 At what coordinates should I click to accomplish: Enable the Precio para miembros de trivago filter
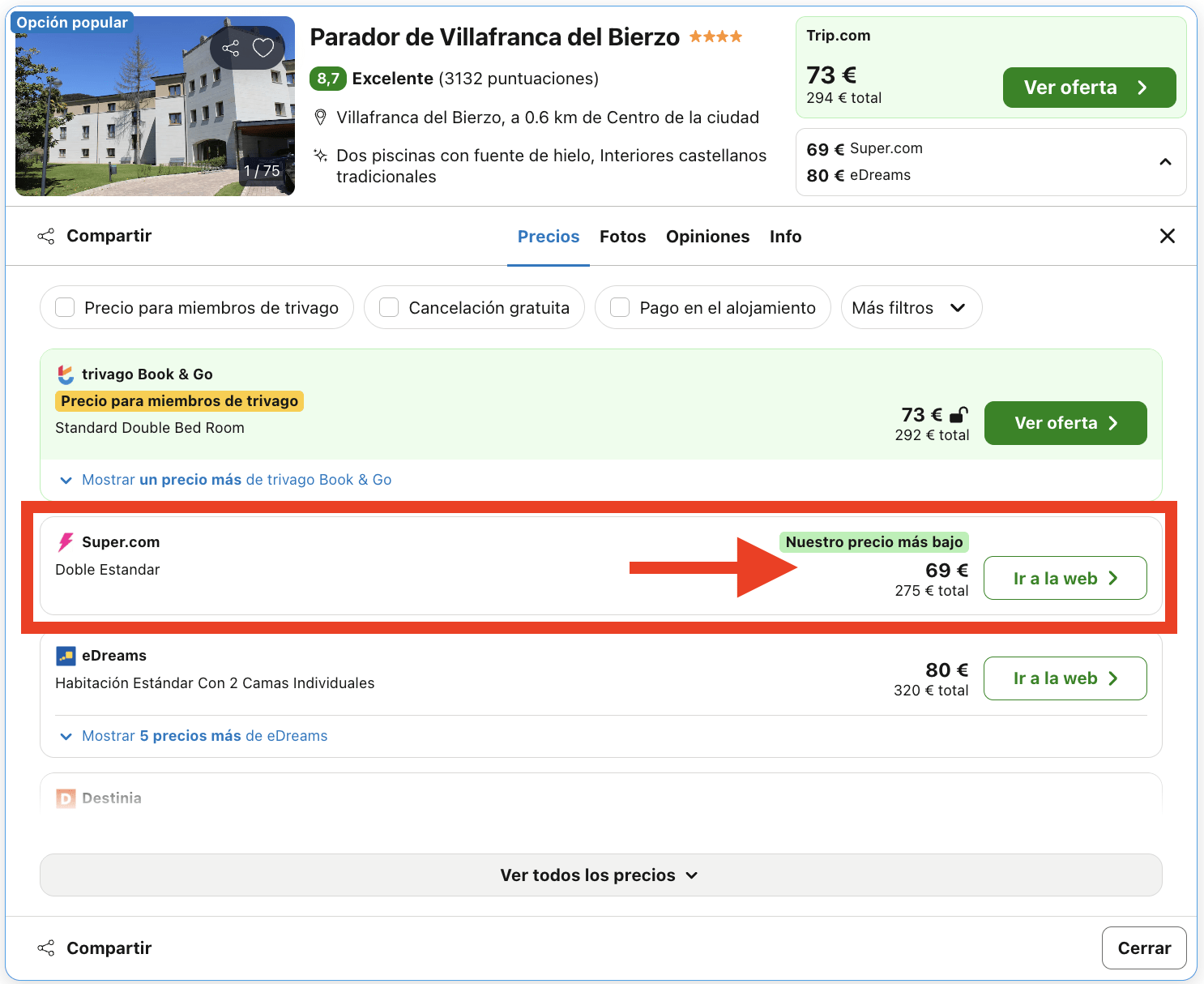(x=64, y=307)
